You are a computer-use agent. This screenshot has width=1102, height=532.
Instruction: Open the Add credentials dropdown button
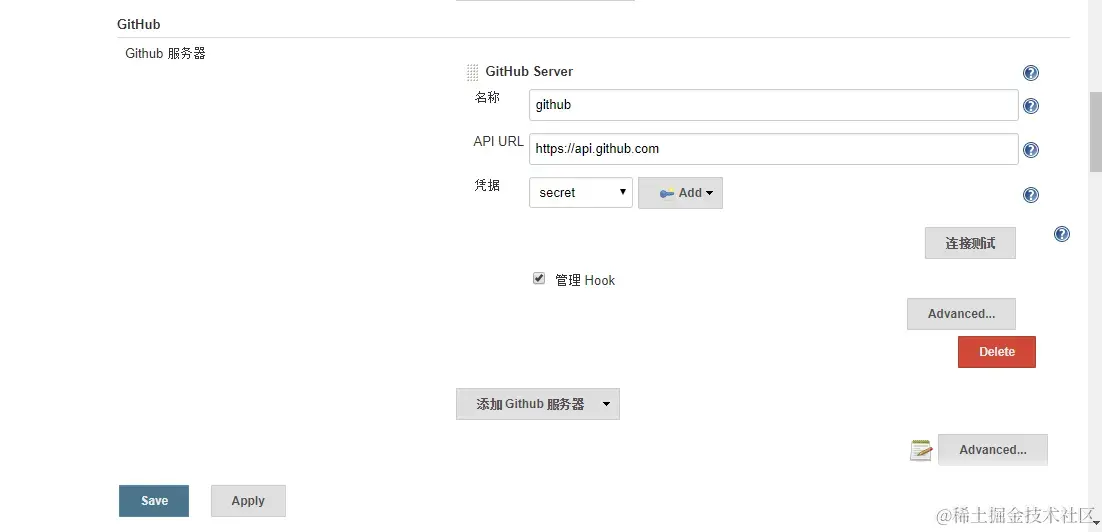tap(680, 193)
